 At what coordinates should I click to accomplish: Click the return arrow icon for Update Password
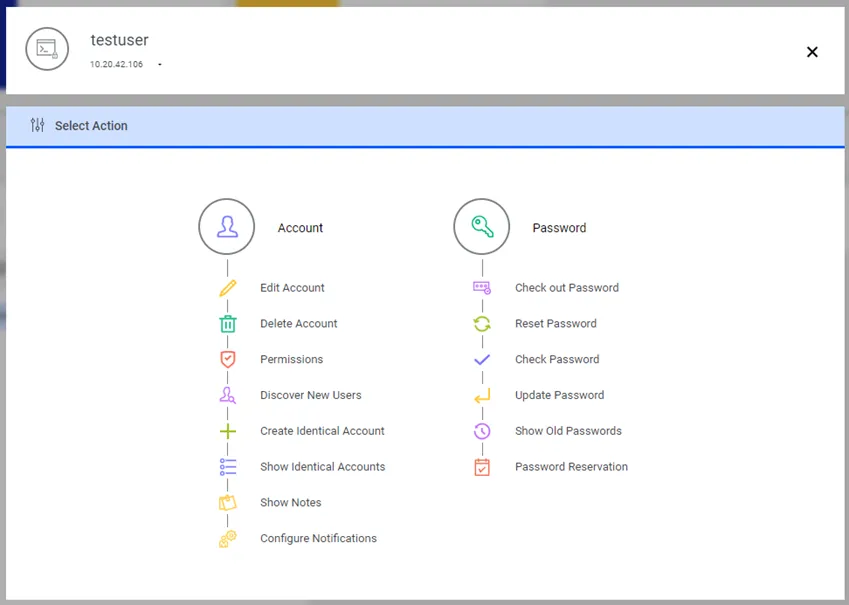482,395
